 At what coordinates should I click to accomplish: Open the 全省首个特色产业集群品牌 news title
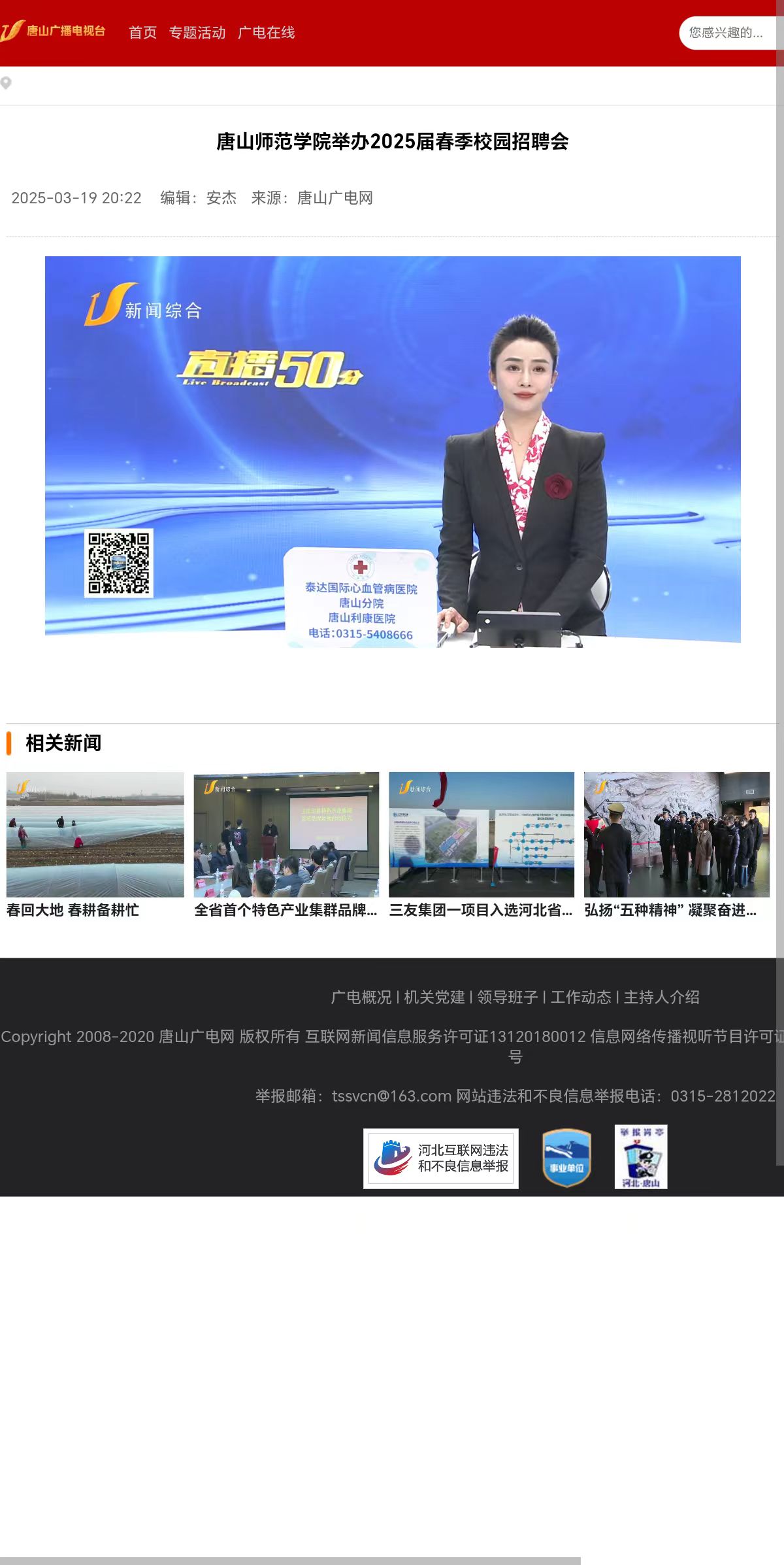click(x=286, y=910)
